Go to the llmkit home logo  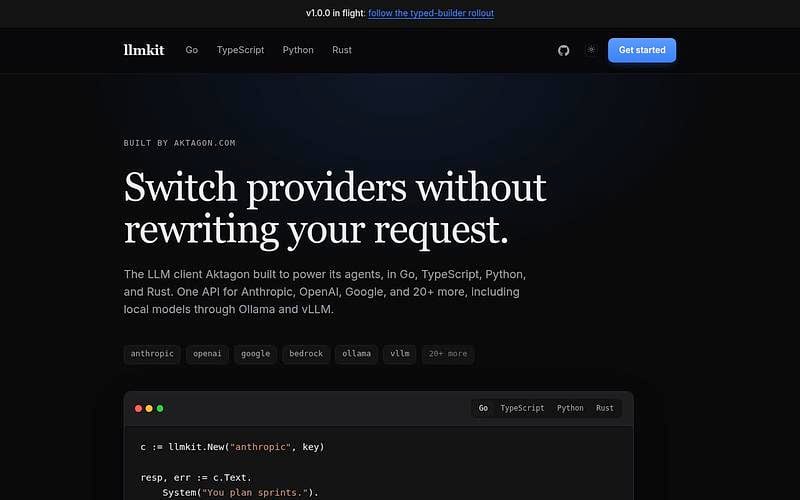tap(144, 50)
